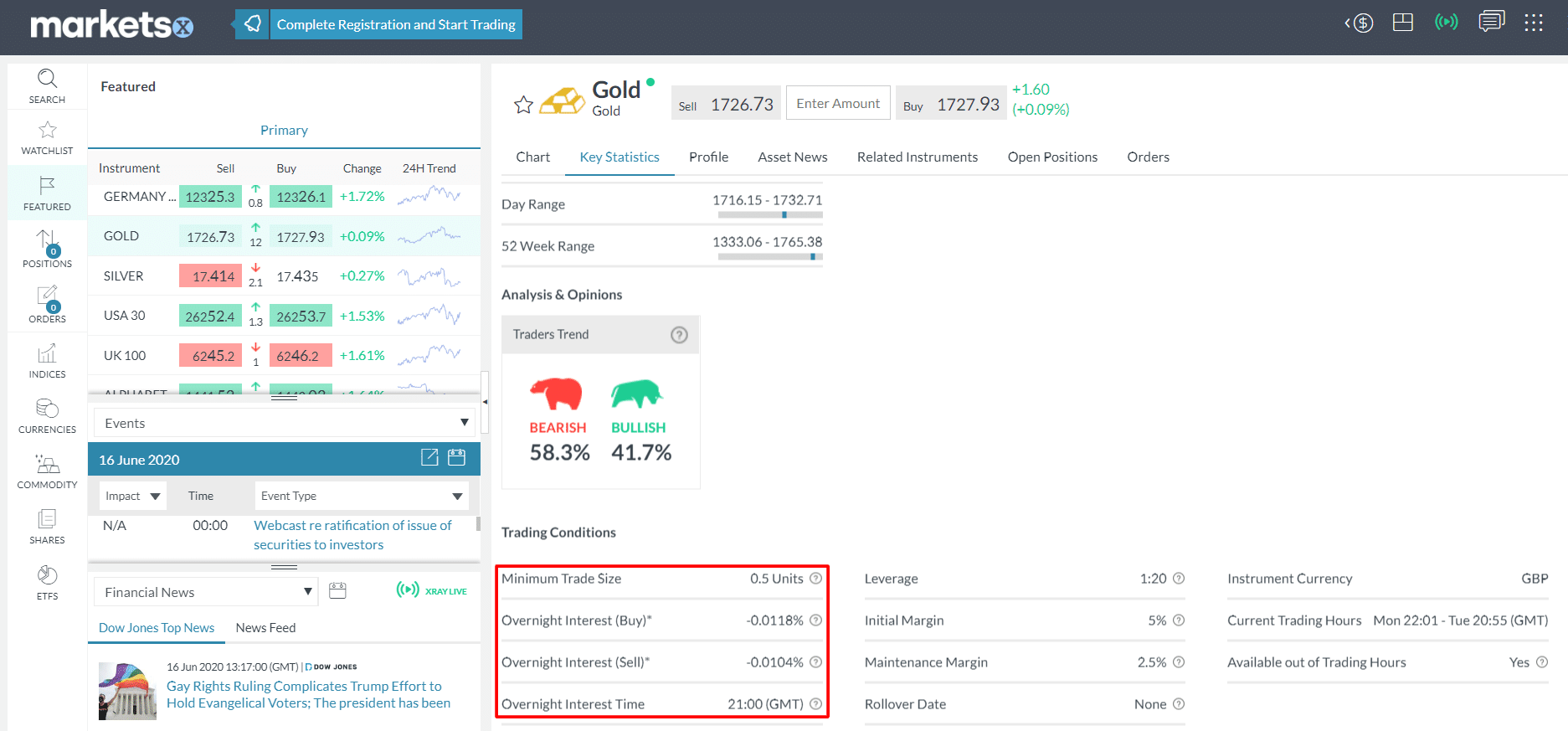Click the Gold Sell 1726.73 button
1568x731 pixels.
coord(726,104)
